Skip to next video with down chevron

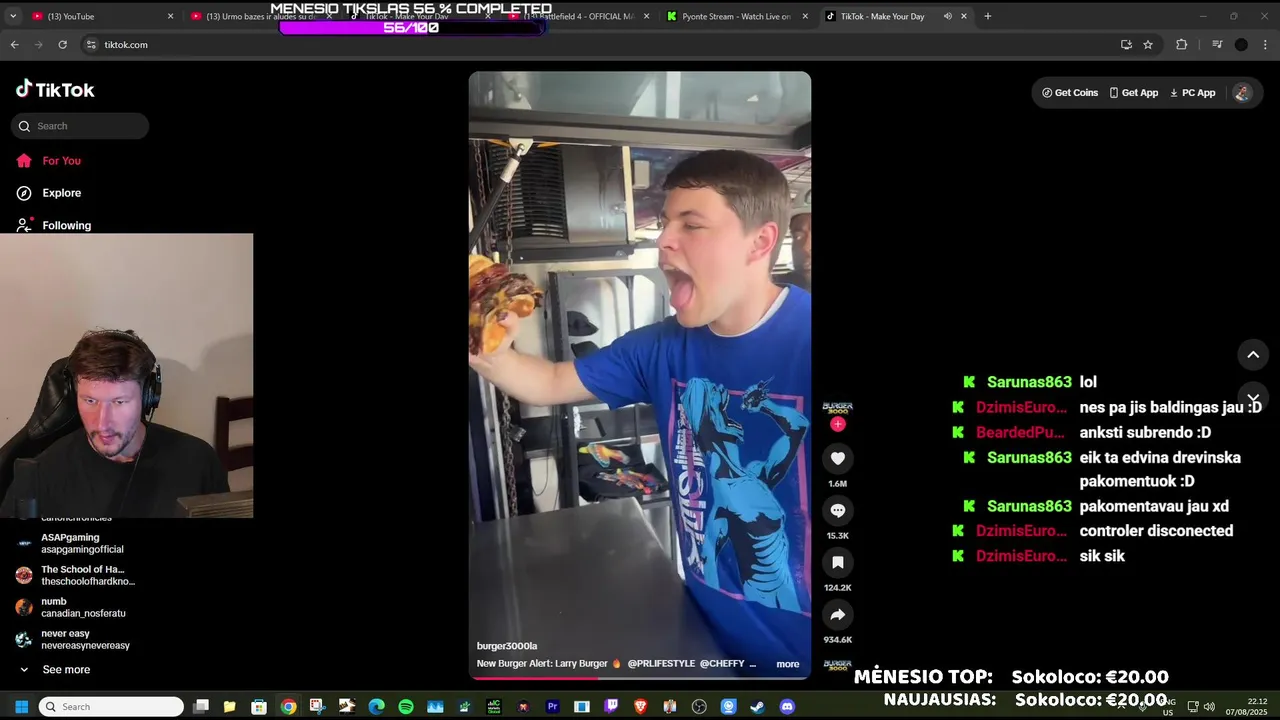click(x=1253, y=399)
